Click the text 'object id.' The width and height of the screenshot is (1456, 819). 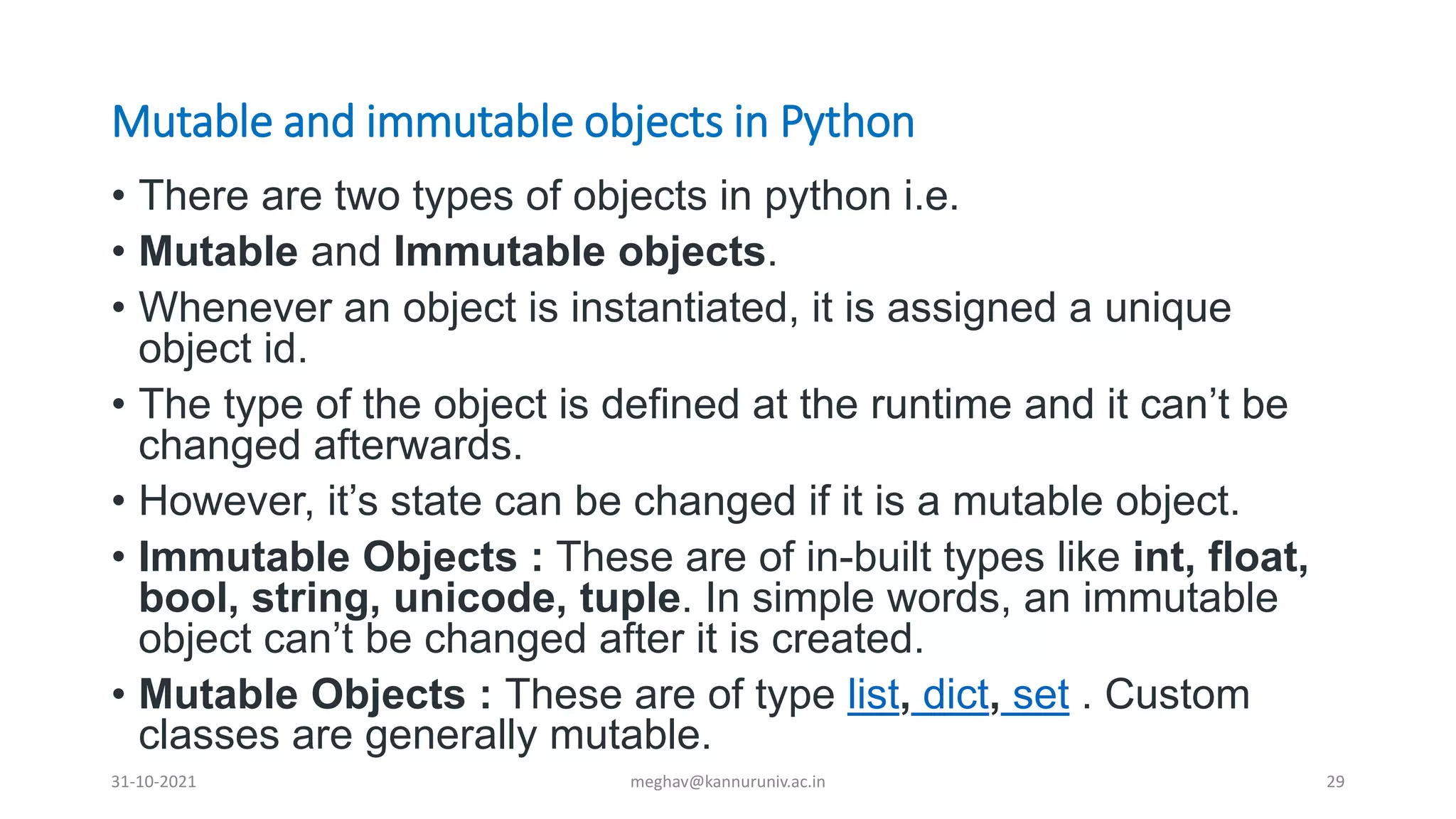coord(223,349)
